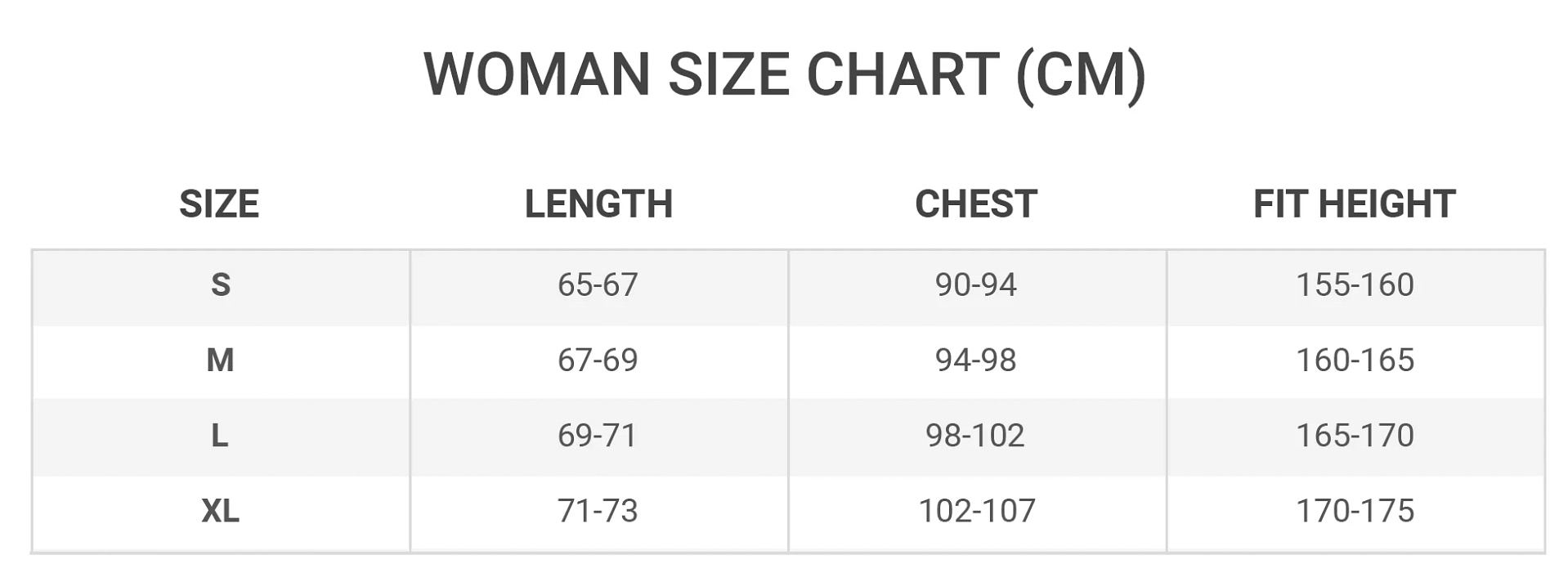Click the L size row label

point(220,435)
